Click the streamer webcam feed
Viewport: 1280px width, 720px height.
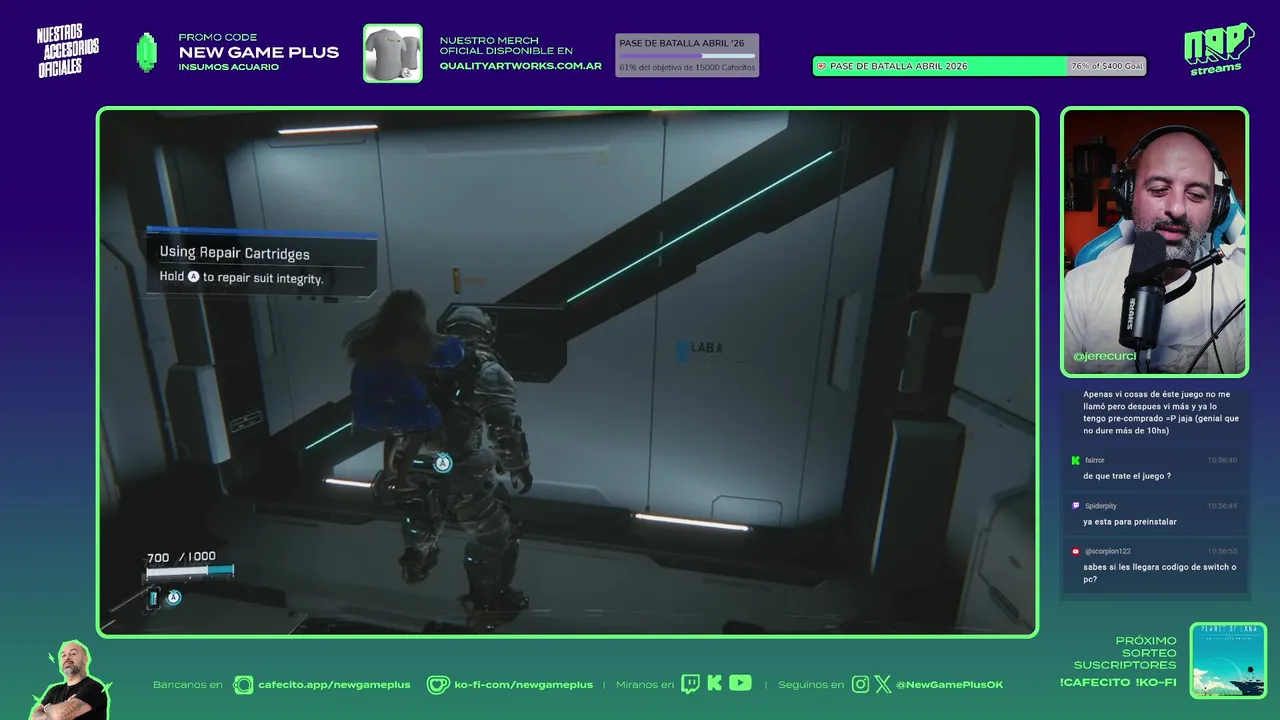click(x=1154, y=242)
